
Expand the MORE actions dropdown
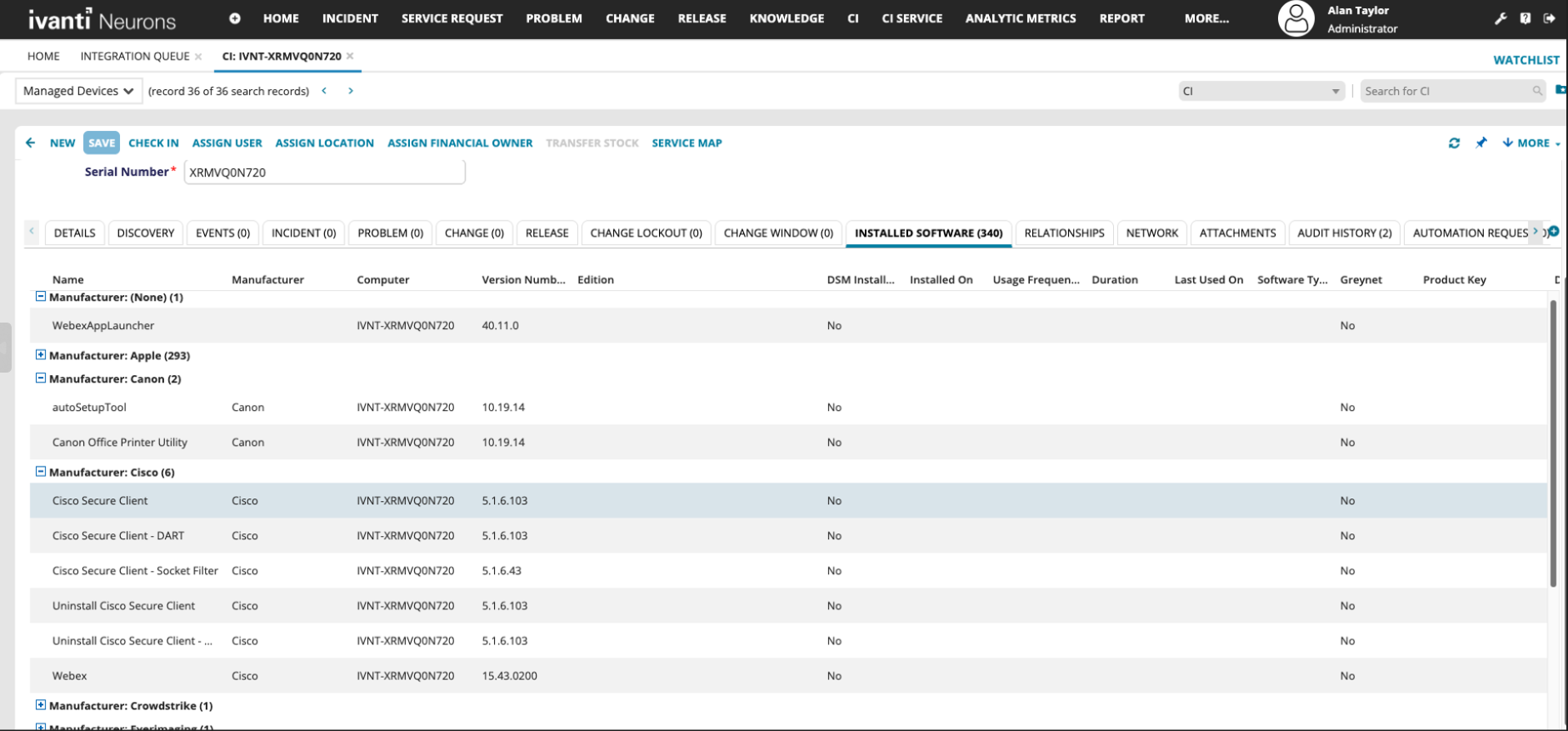click(1531, 143)
